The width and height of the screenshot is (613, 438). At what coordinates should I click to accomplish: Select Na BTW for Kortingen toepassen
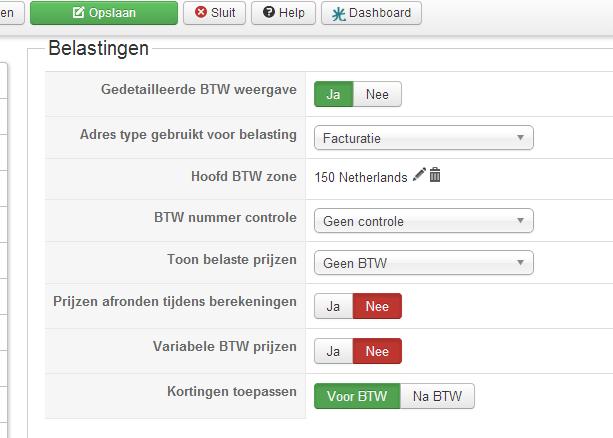coord(437,396)
